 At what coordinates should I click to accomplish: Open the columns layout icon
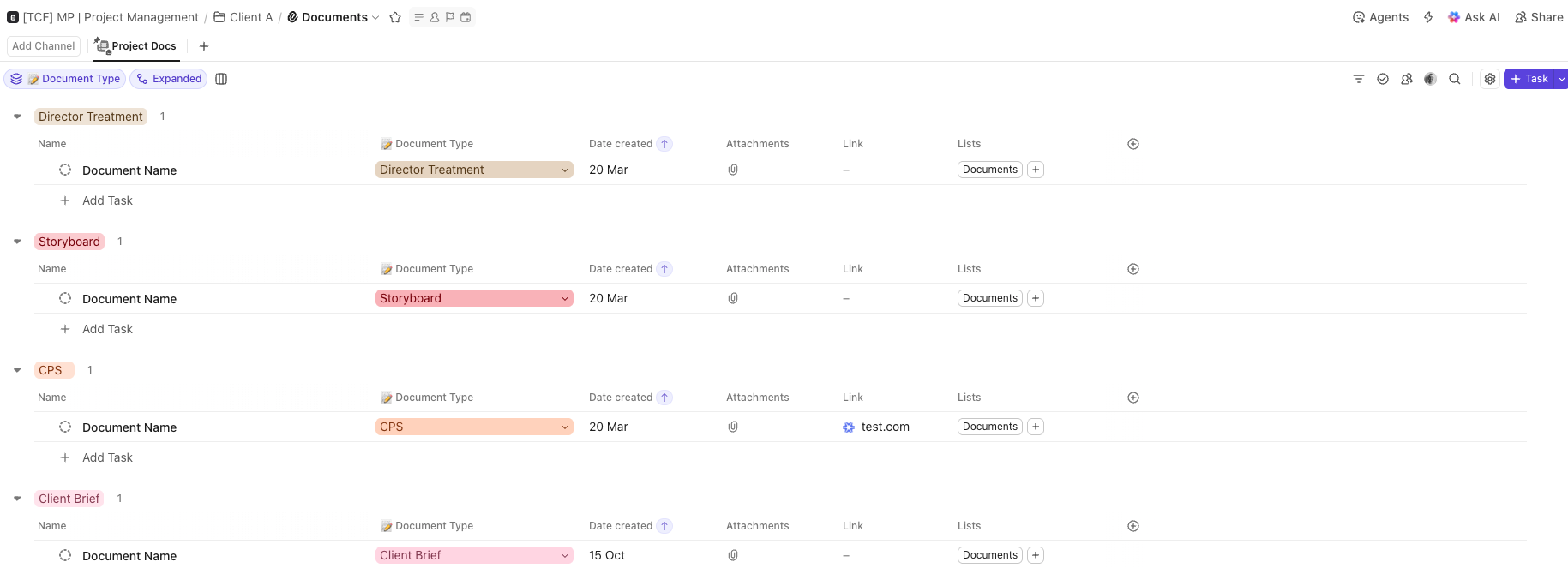[221, 79]
